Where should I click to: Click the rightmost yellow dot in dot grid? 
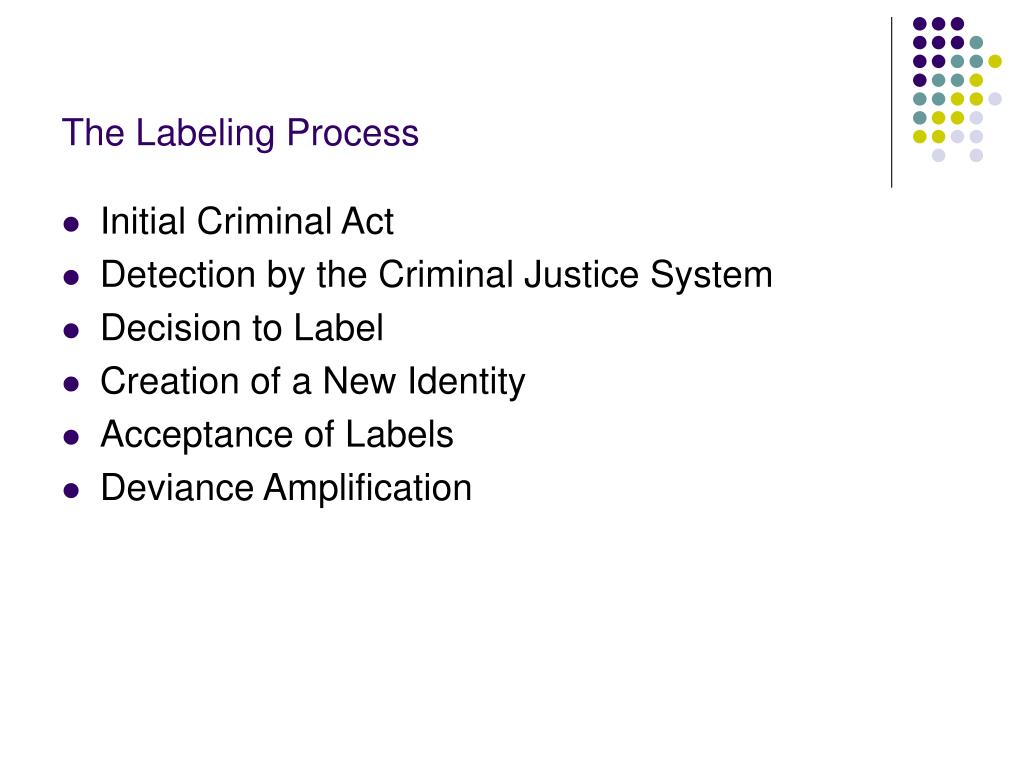click(995, 61)
